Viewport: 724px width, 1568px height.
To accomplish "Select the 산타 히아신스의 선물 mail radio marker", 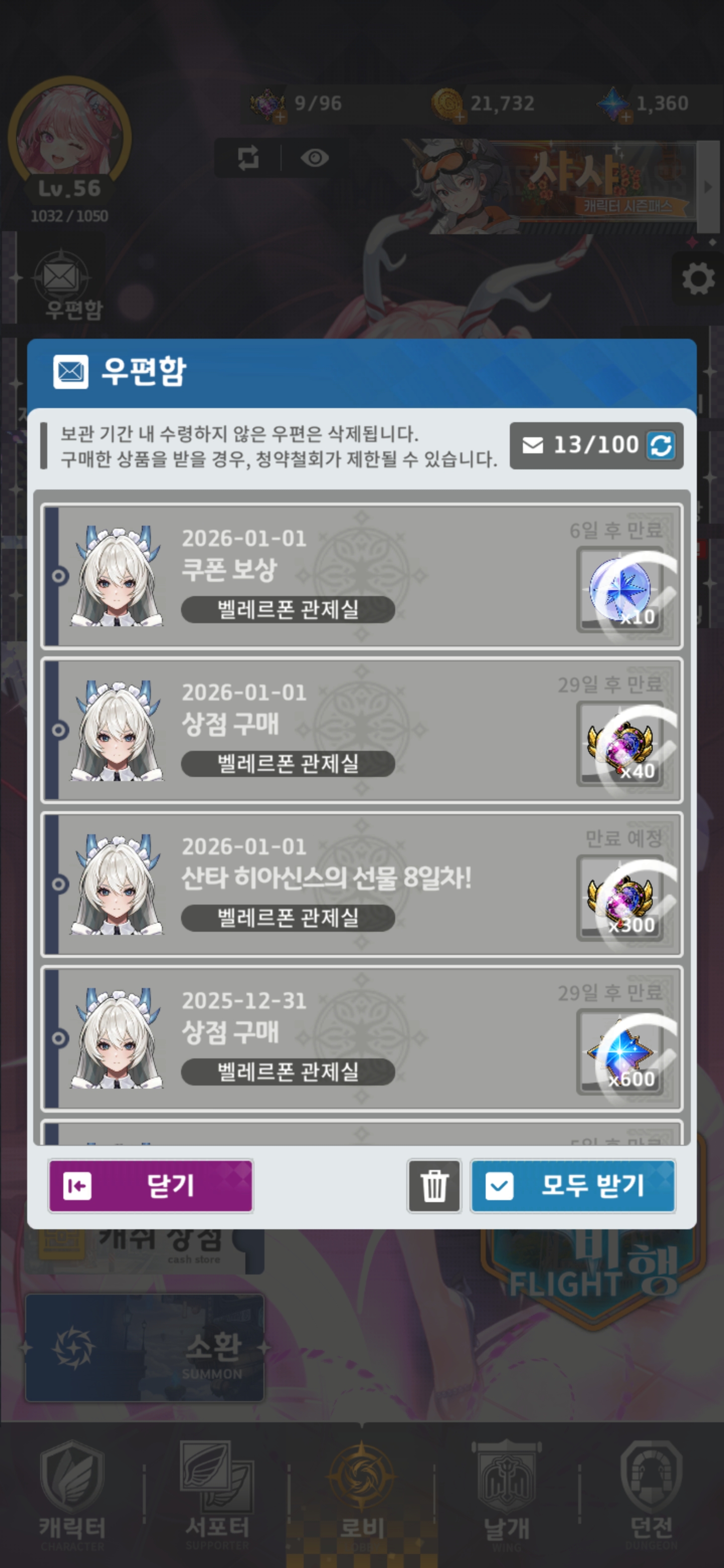I will (x=59, y=883).
